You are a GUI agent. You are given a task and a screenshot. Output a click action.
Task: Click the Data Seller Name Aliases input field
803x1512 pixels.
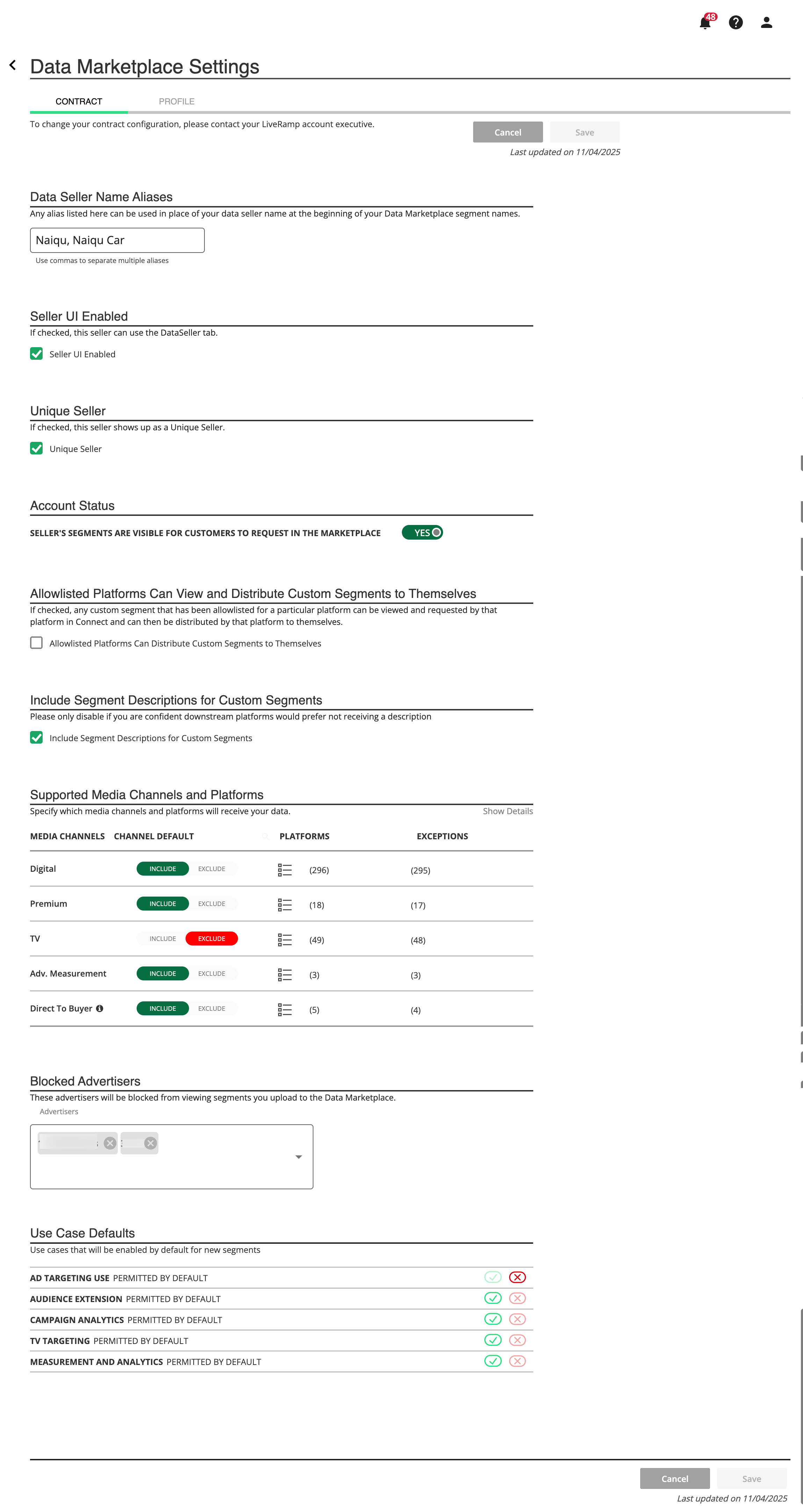(x=117, y=240)
